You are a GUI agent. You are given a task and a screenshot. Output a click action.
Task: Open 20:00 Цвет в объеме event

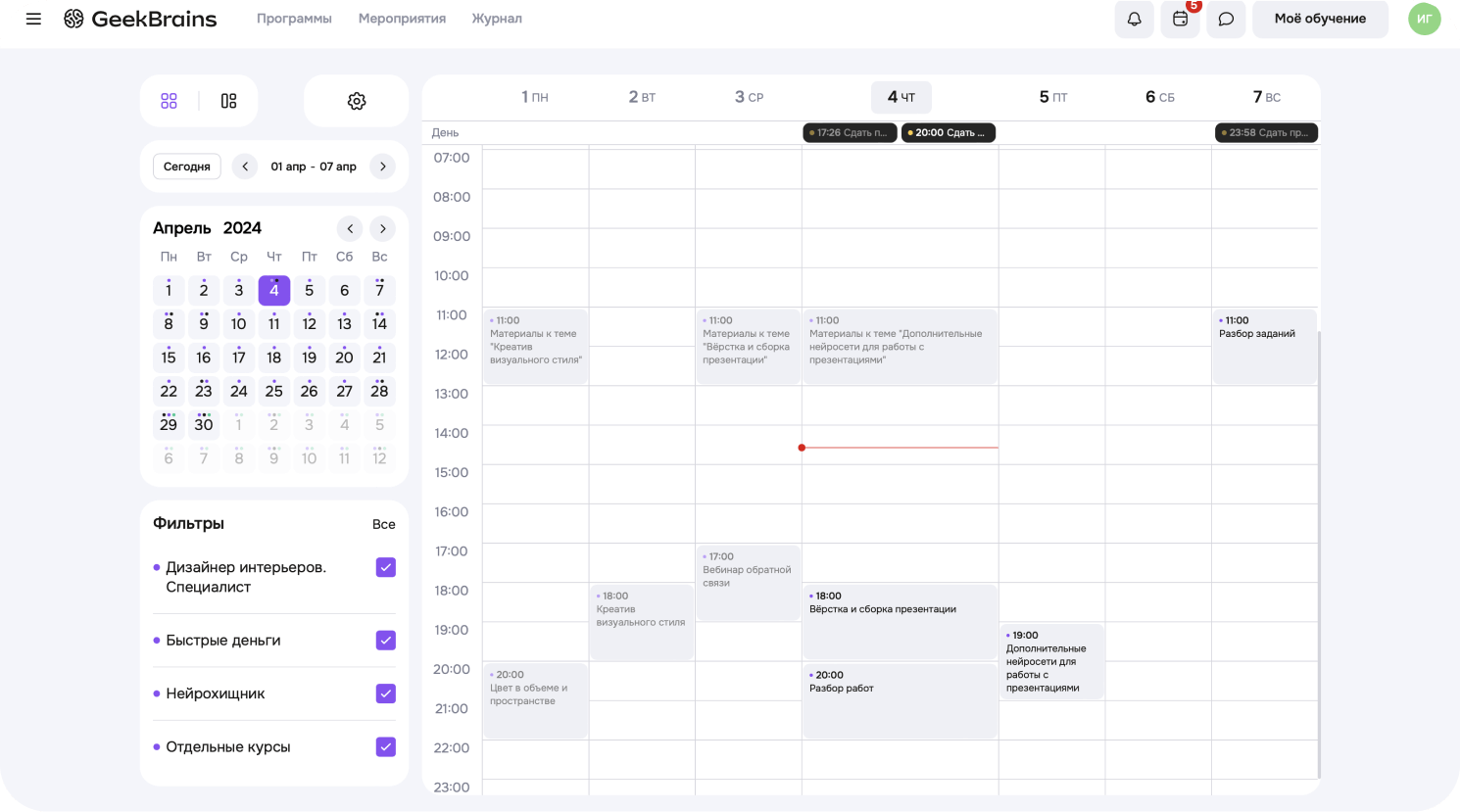[536, 700]
